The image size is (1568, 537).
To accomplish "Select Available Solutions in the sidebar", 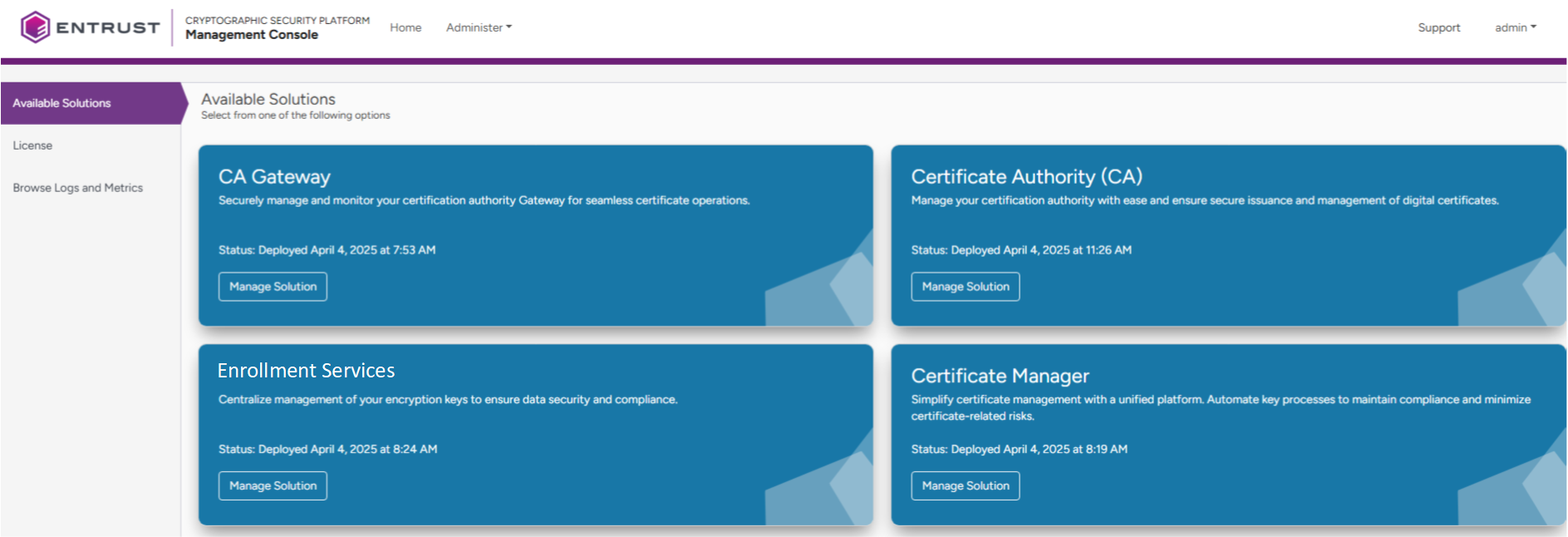I will [x=62, y=103].
